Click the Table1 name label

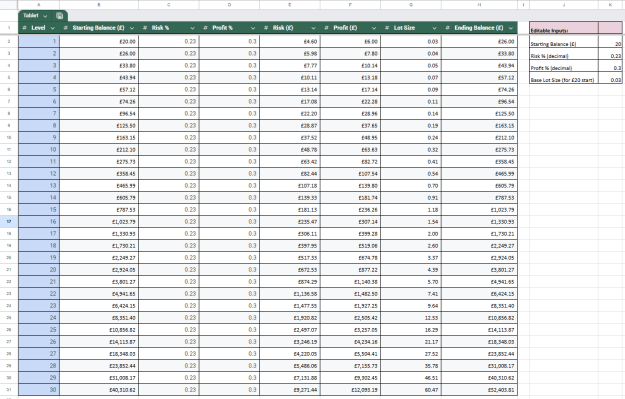31,16
